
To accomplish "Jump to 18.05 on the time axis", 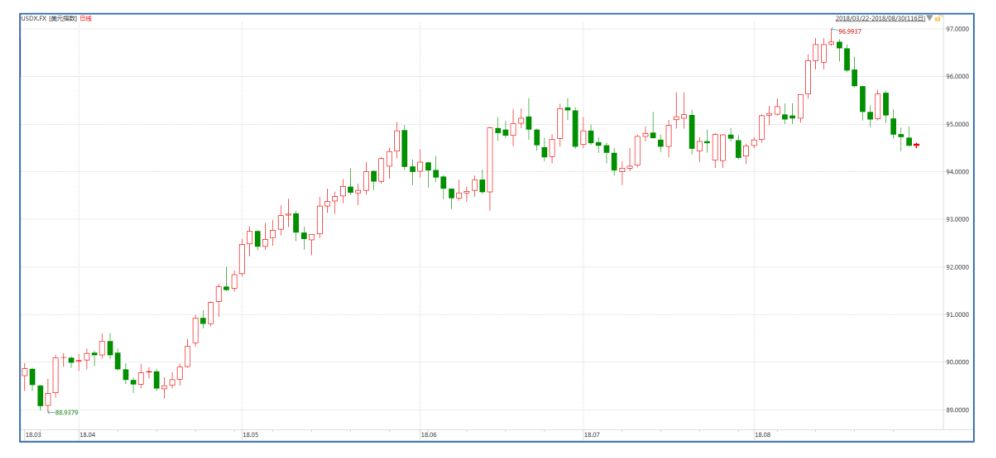I will point(250,435).
